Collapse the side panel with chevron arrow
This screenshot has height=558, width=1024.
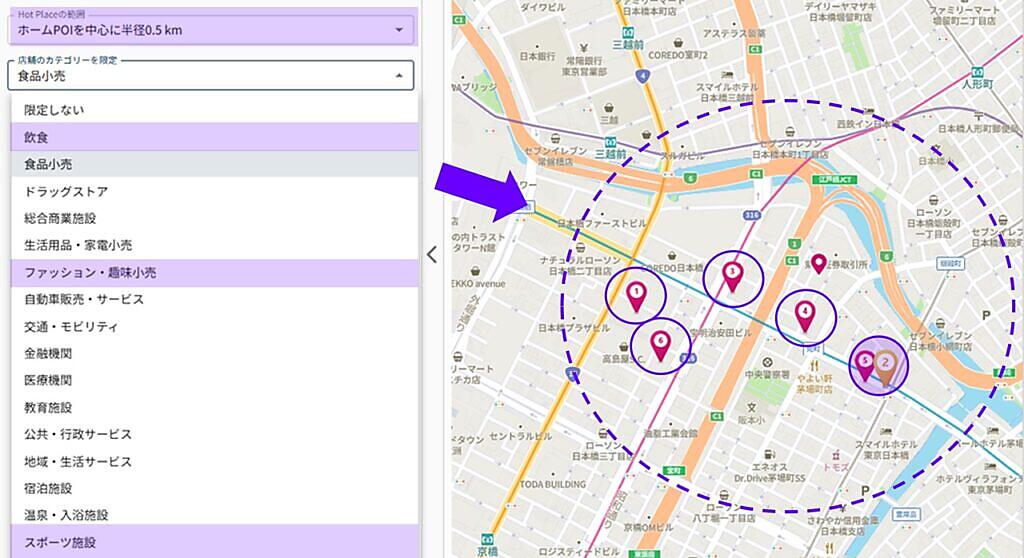(x=432, y=254)
